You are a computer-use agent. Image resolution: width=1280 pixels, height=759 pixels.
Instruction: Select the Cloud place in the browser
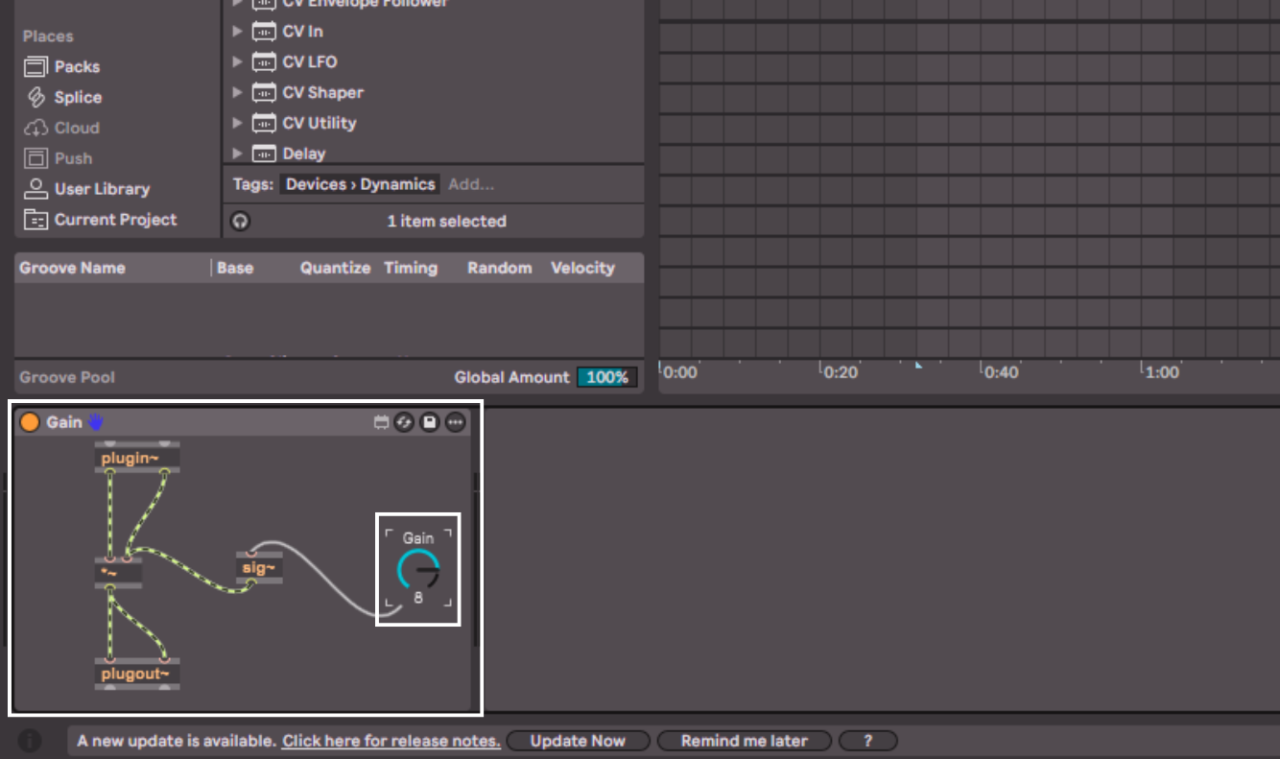point(62,128)
